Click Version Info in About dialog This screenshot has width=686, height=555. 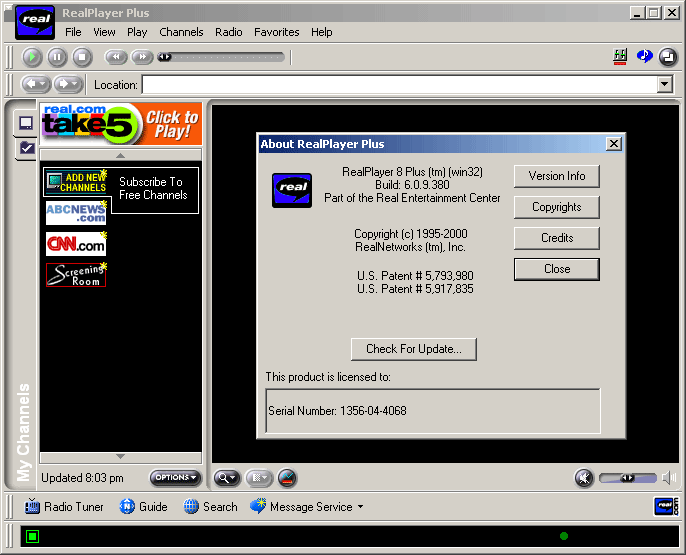pyautogui.click(x=556, y=176)
